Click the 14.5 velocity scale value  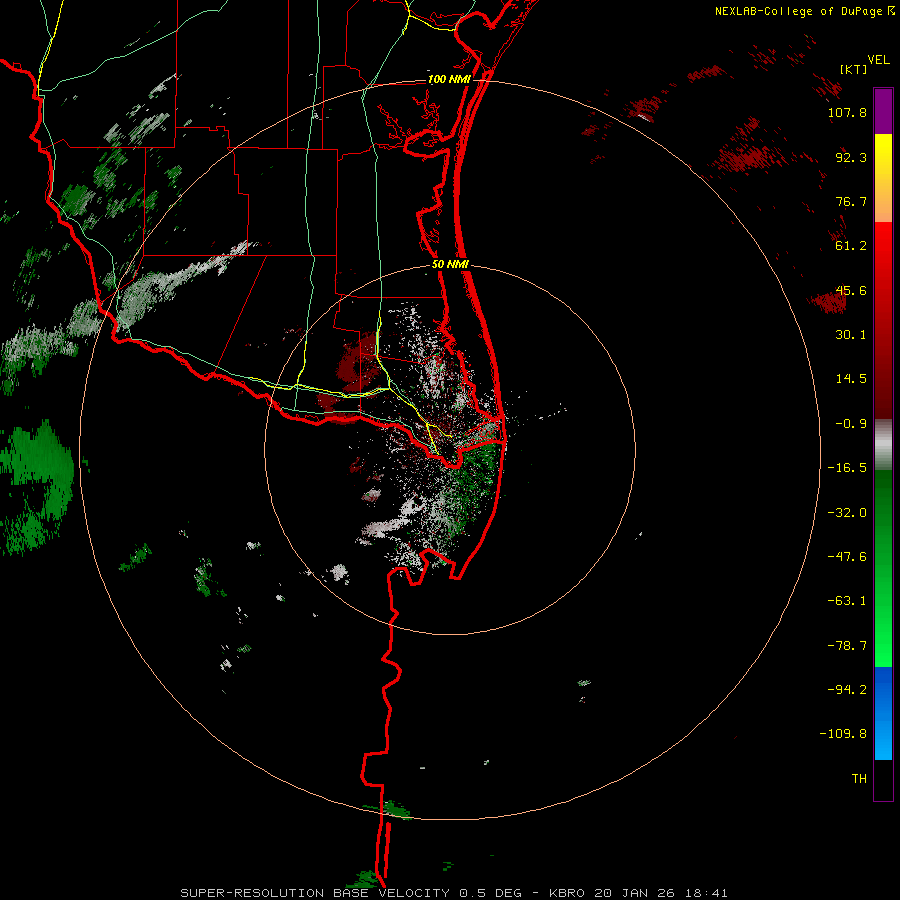coord(851,379)
